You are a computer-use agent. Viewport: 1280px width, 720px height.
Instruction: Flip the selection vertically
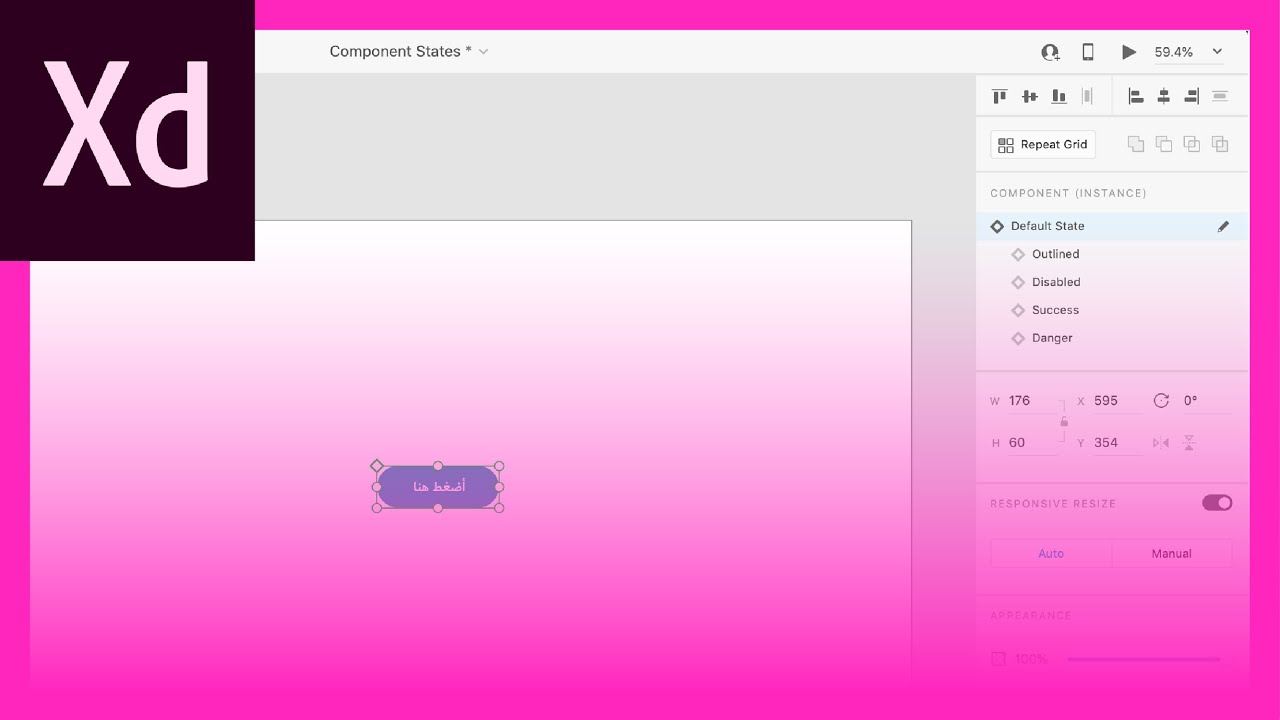pyautogui.click(x=1189, y=443)
